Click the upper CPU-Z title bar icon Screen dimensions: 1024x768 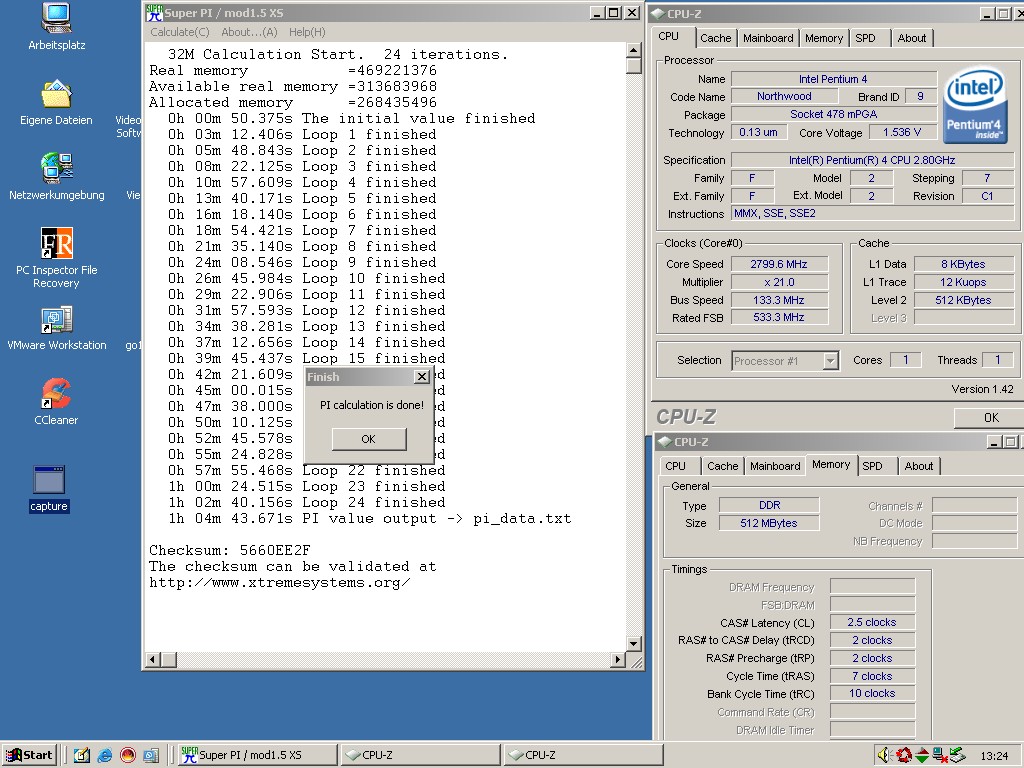(x=658, y=14)
